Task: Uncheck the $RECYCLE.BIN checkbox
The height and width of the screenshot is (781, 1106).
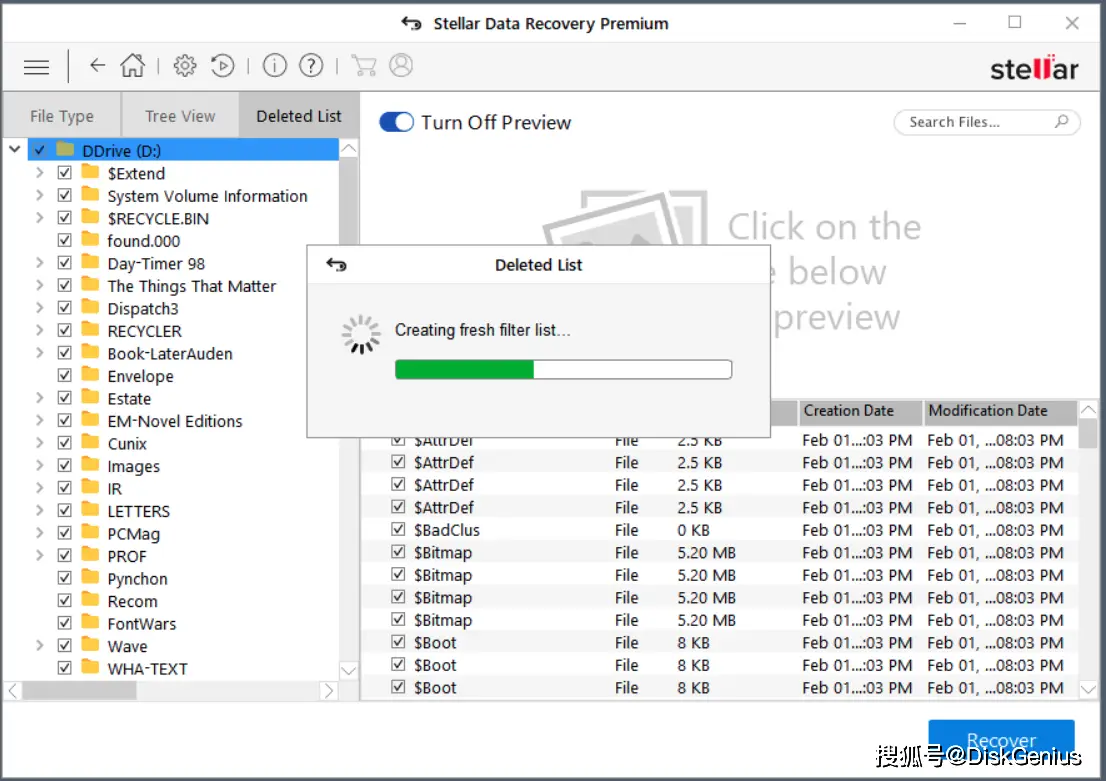Action: pos(64,218)
